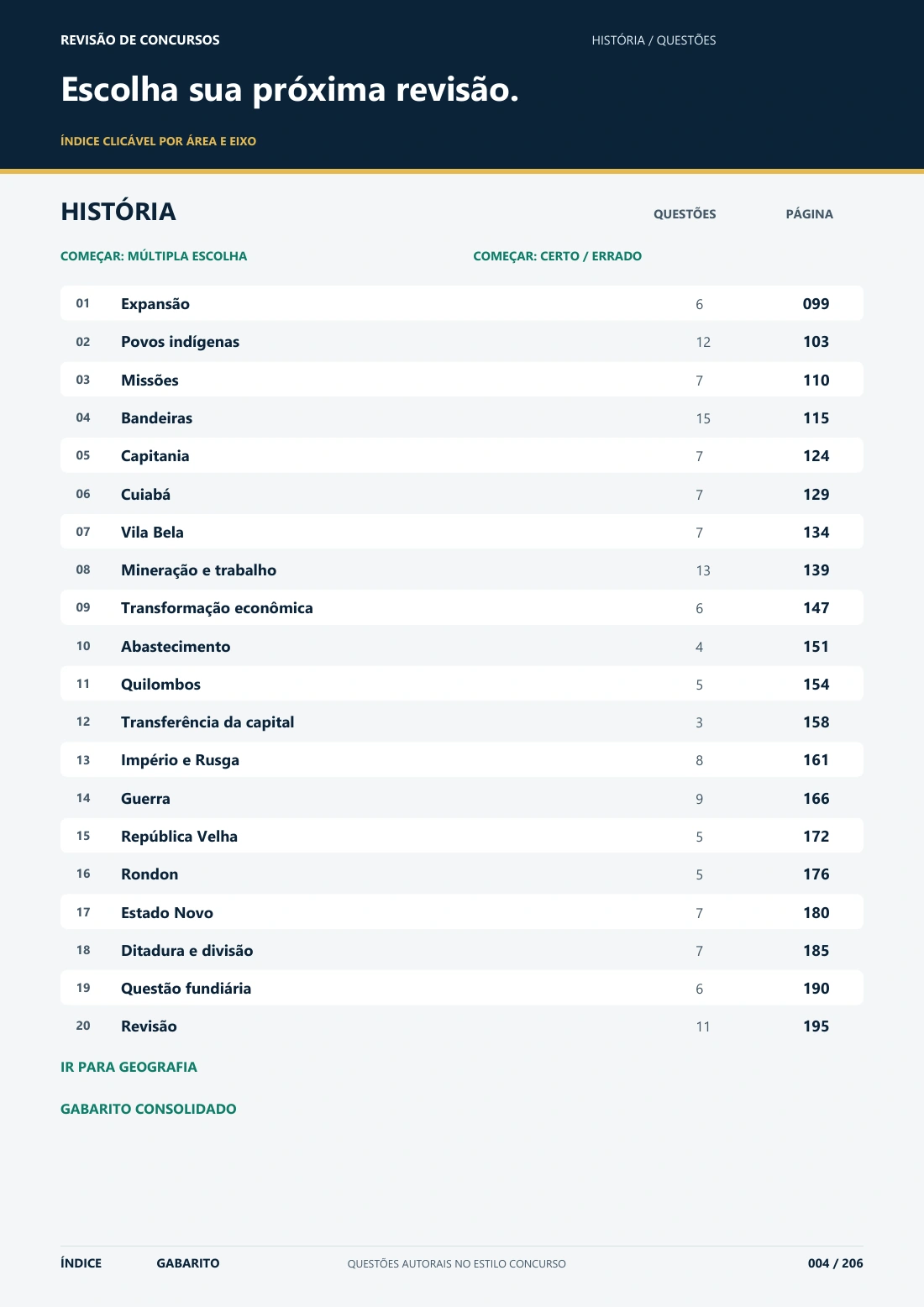Image resolution: width=924 pixels, height=1307 pixels.
Task: Jump to Ditadura e divisão topic
Action: point(462,950)
